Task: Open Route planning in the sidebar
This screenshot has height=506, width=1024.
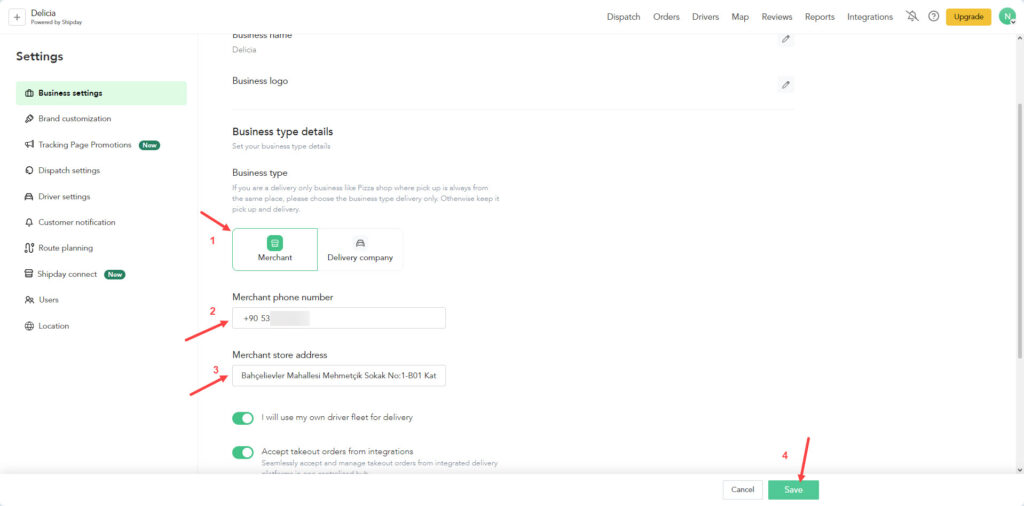Action: click(65, 248)
